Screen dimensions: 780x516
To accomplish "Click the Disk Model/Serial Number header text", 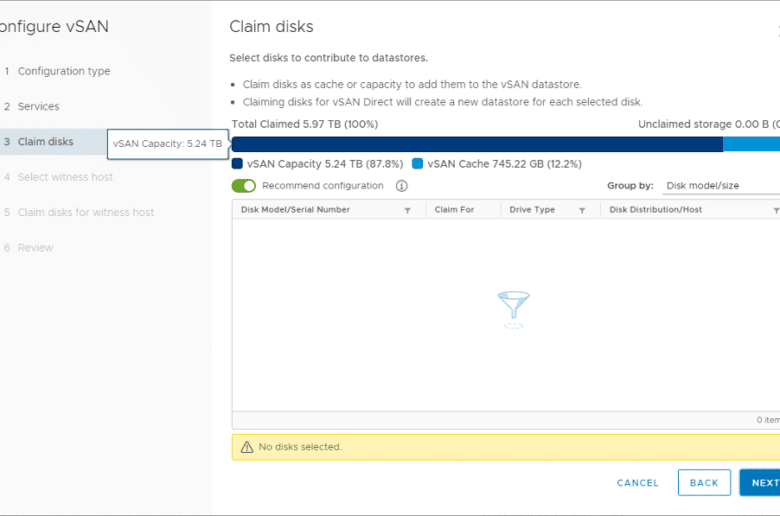I will click(x=295, y=210).
